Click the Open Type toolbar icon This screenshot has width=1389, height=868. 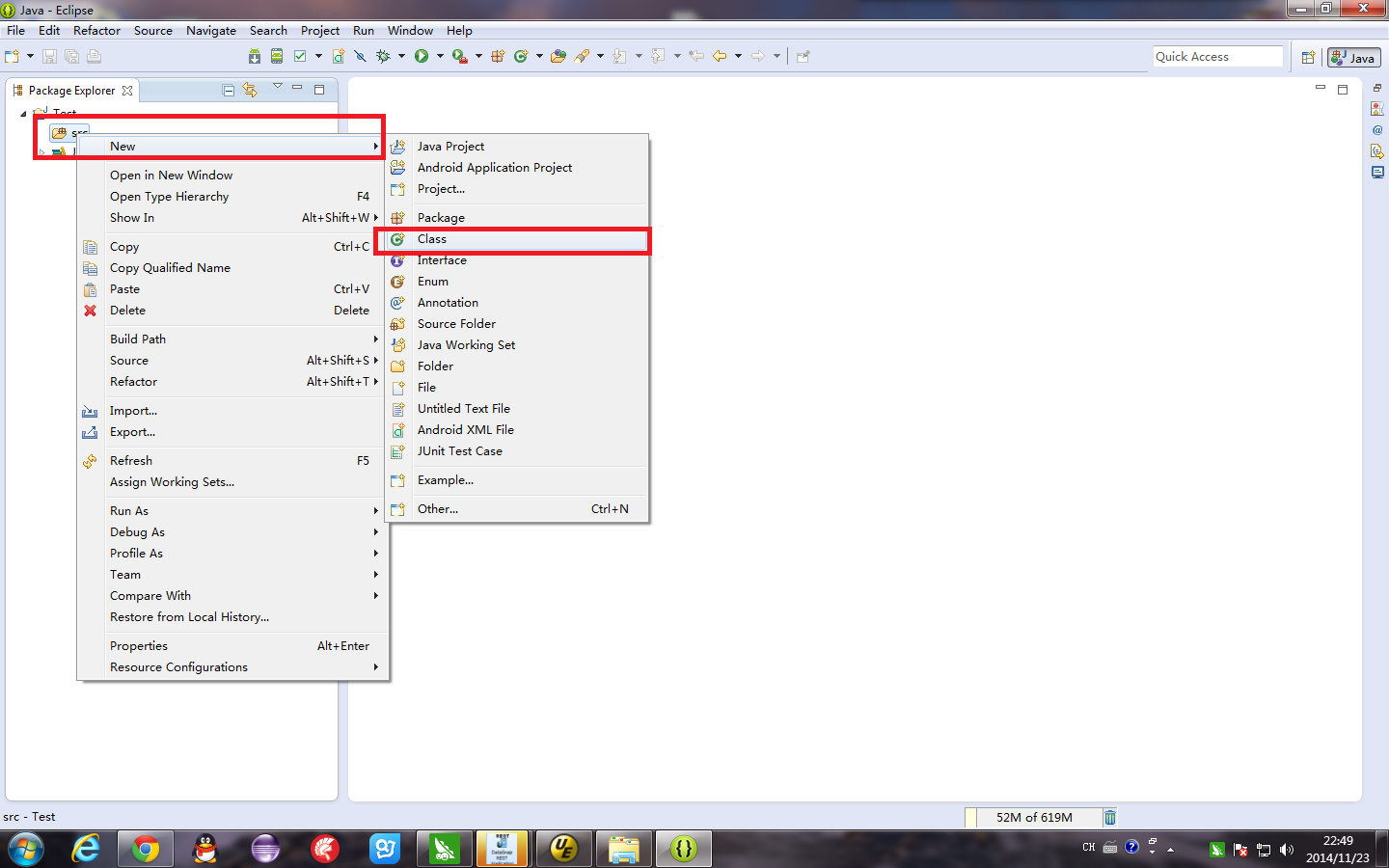(558, 56)
